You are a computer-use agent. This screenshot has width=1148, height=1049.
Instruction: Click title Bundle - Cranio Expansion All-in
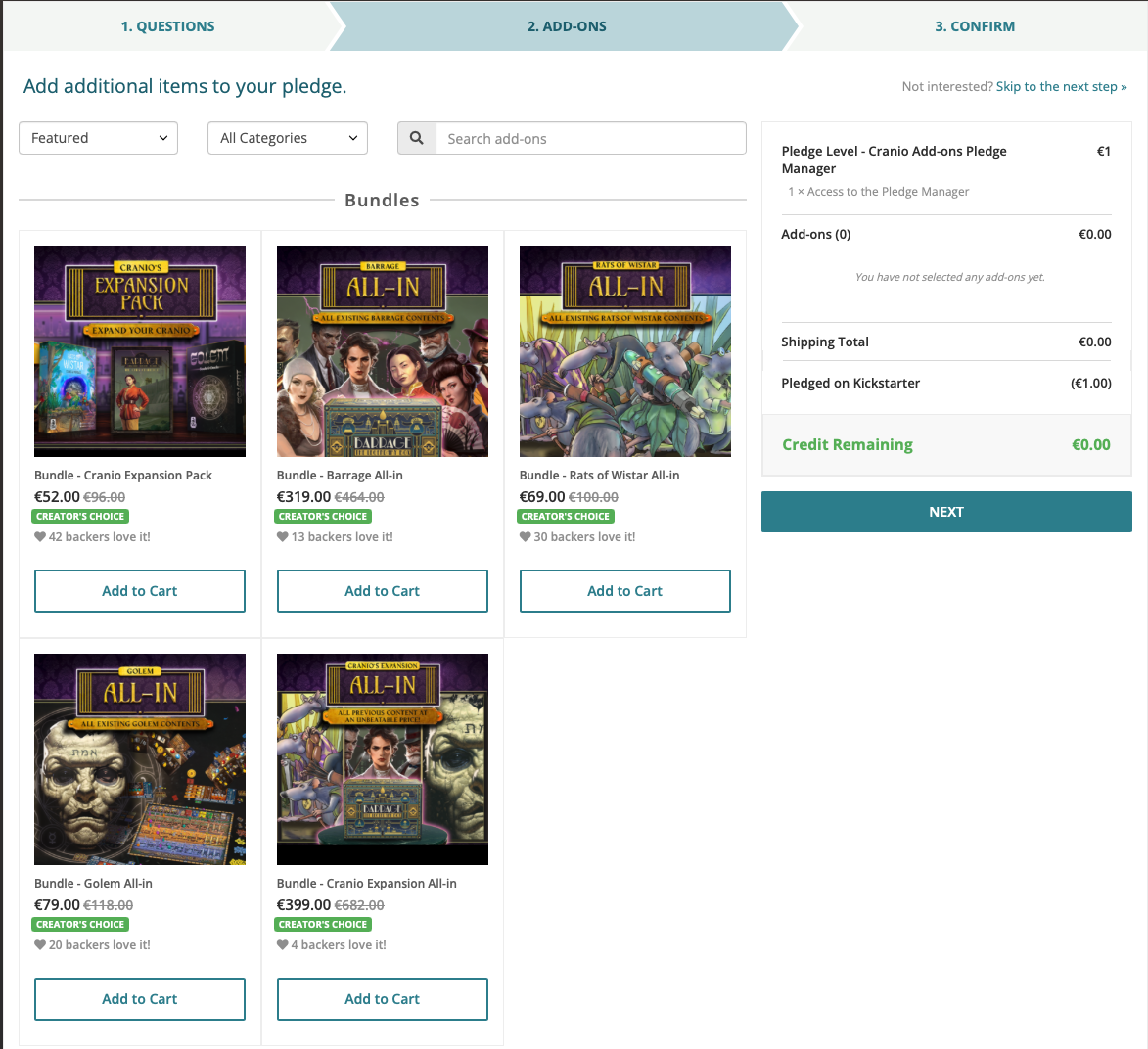367,884
